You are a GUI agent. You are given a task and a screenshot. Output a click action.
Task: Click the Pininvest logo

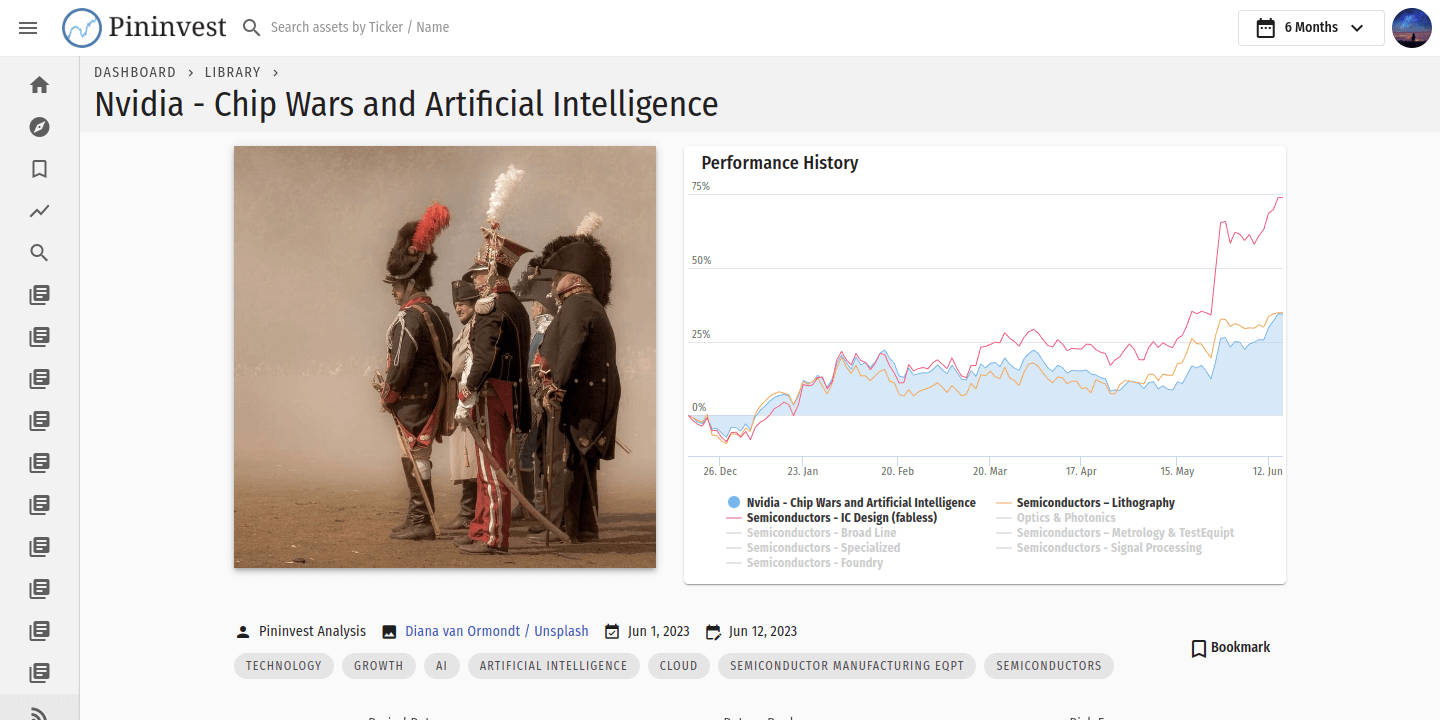pyautogui.click(x=145, y=28)
